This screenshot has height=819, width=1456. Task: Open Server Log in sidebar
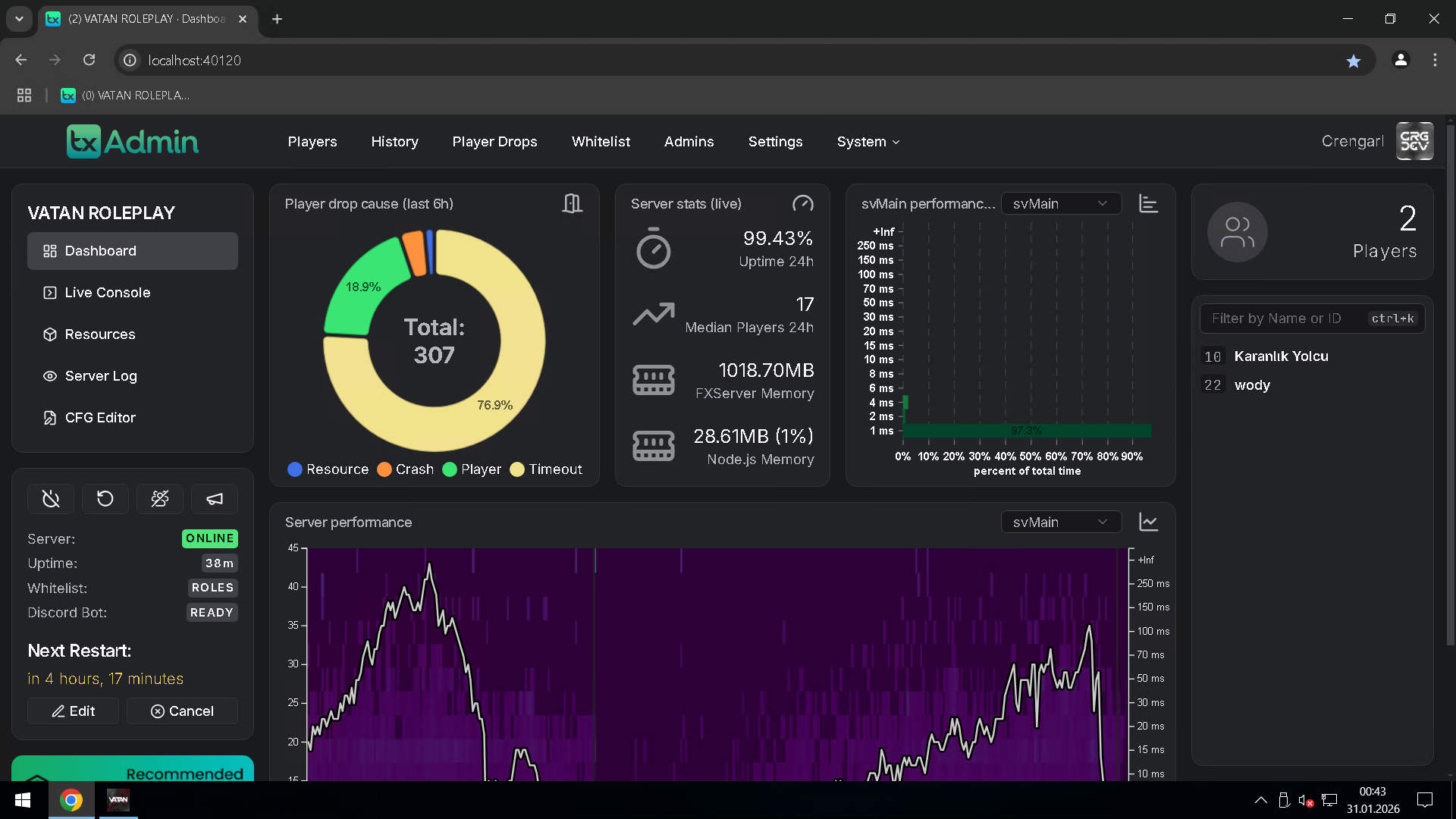[x=133, y=376]
